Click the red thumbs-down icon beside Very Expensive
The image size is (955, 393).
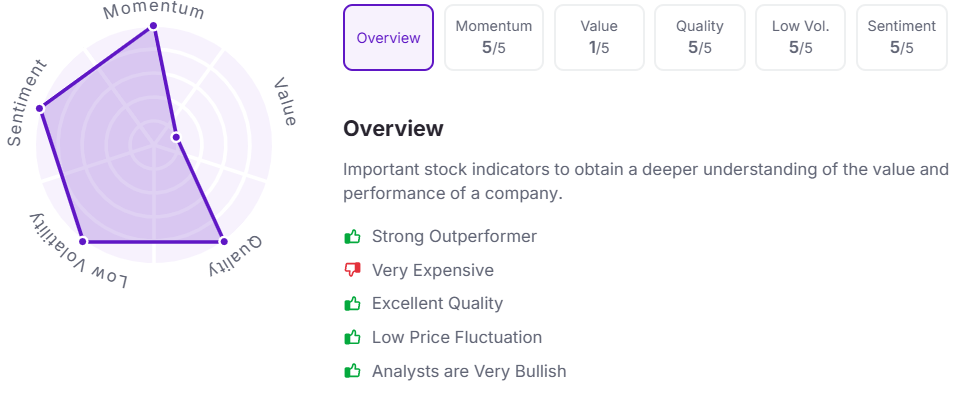(x=352, y=270)
